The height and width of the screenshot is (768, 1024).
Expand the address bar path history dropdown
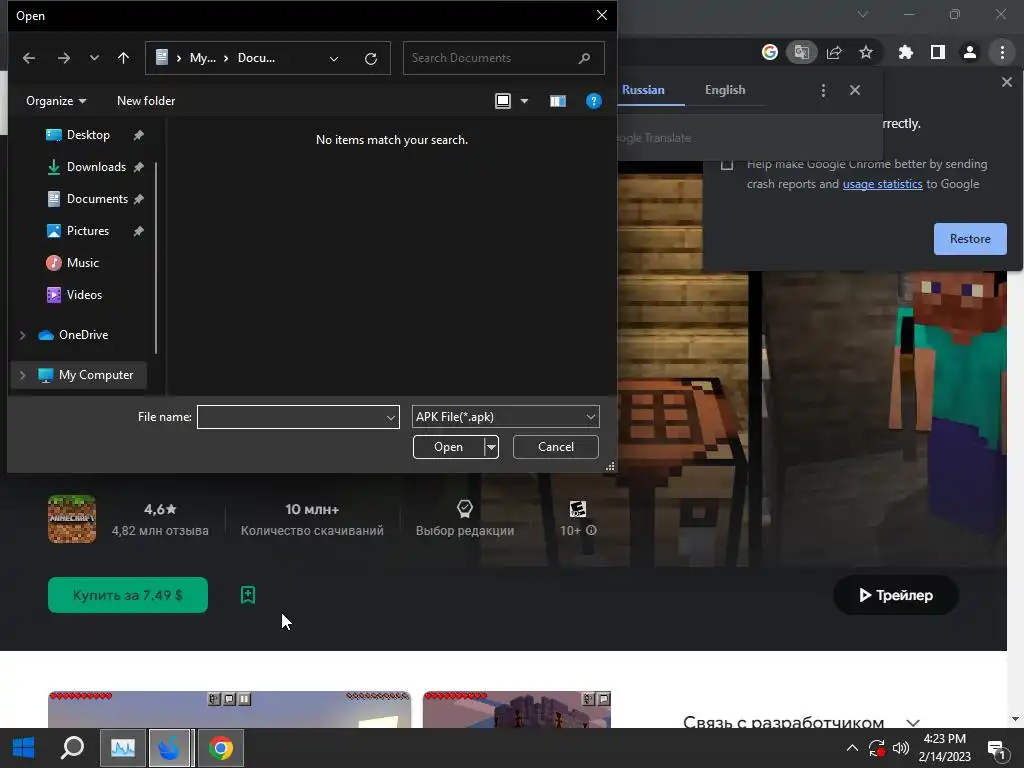click(x=334, y=59)
